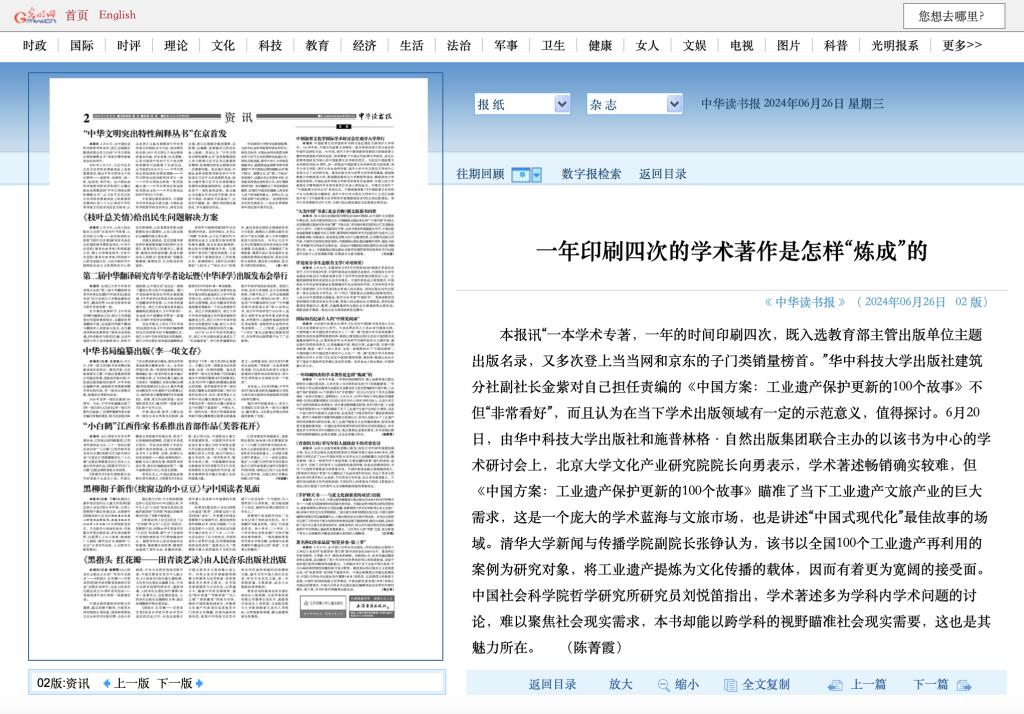Open the 国际 navigation section
1024x714 pixels.
tap(82, 46)
